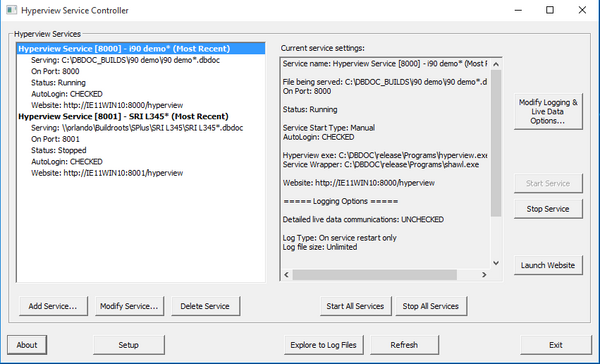Click 'Serving: \\orlando\Buildroots' line
The width and height of the screenshot is (600, 364).
137,128
